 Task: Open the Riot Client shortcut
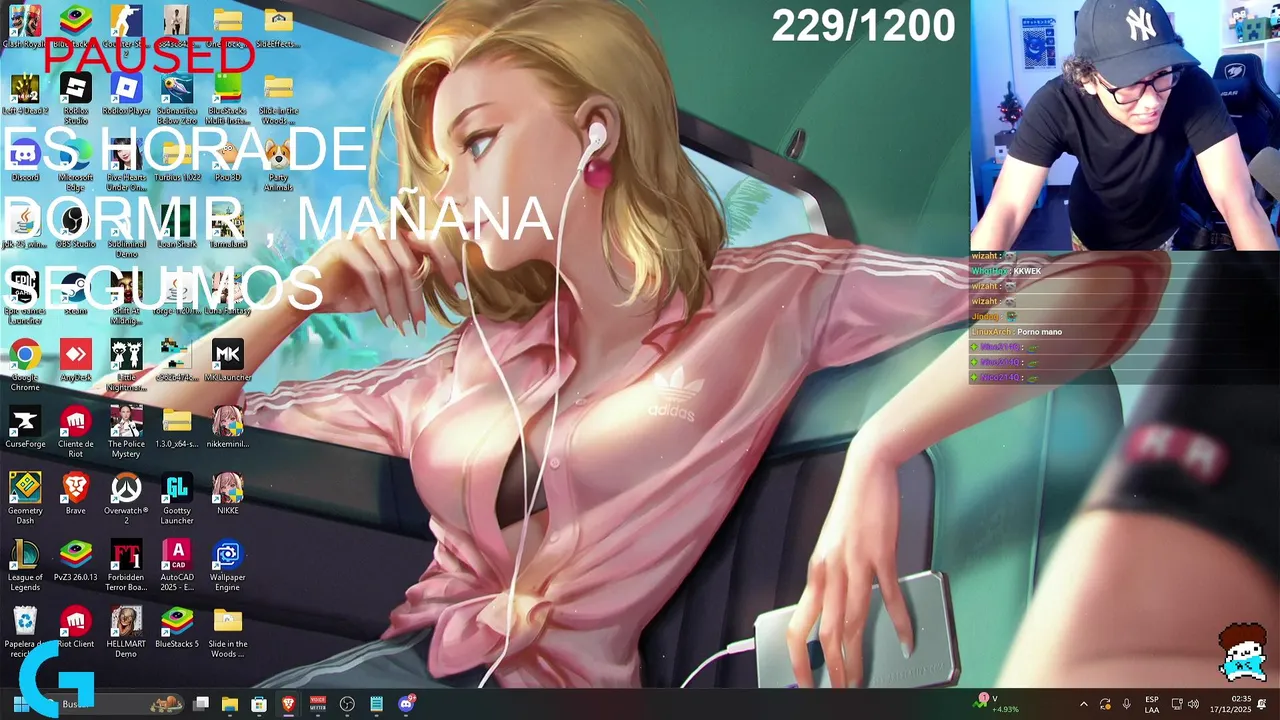[76, 628]
